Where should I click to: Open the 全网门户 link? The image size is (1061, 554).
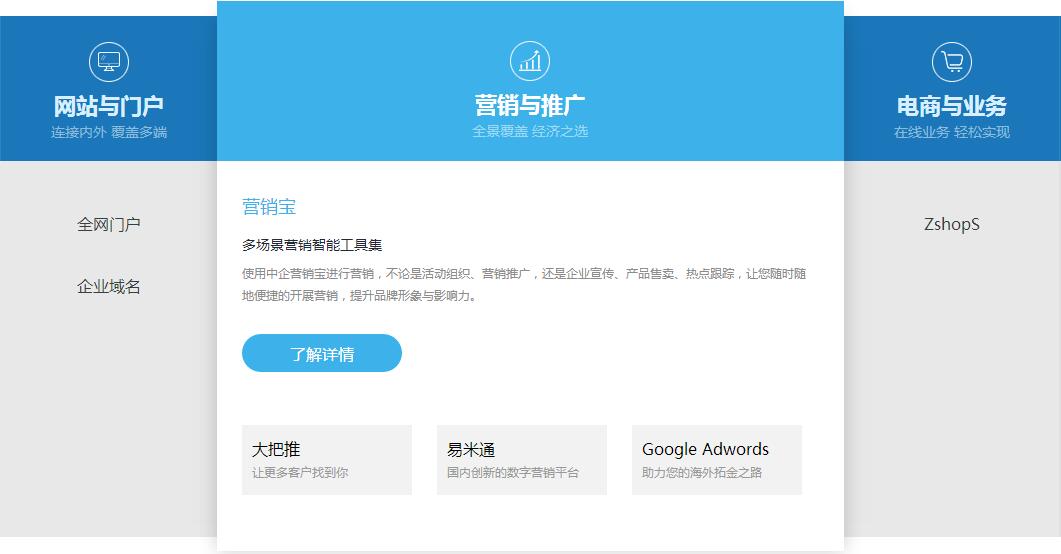coord(108,224)
